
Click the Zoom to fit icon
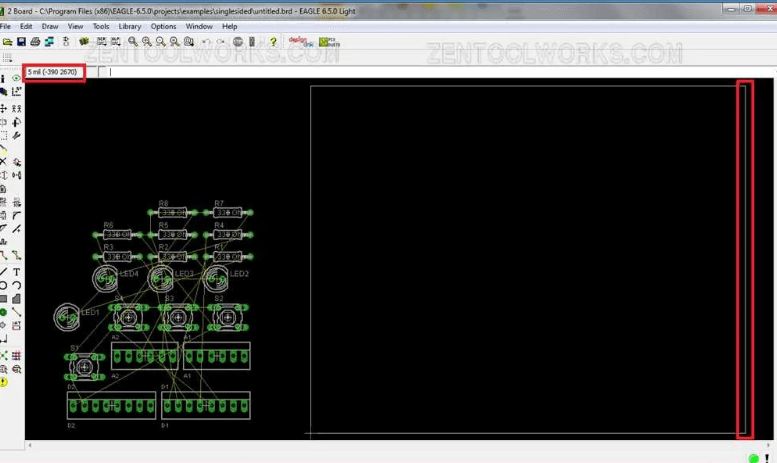[x=133, y=42]
